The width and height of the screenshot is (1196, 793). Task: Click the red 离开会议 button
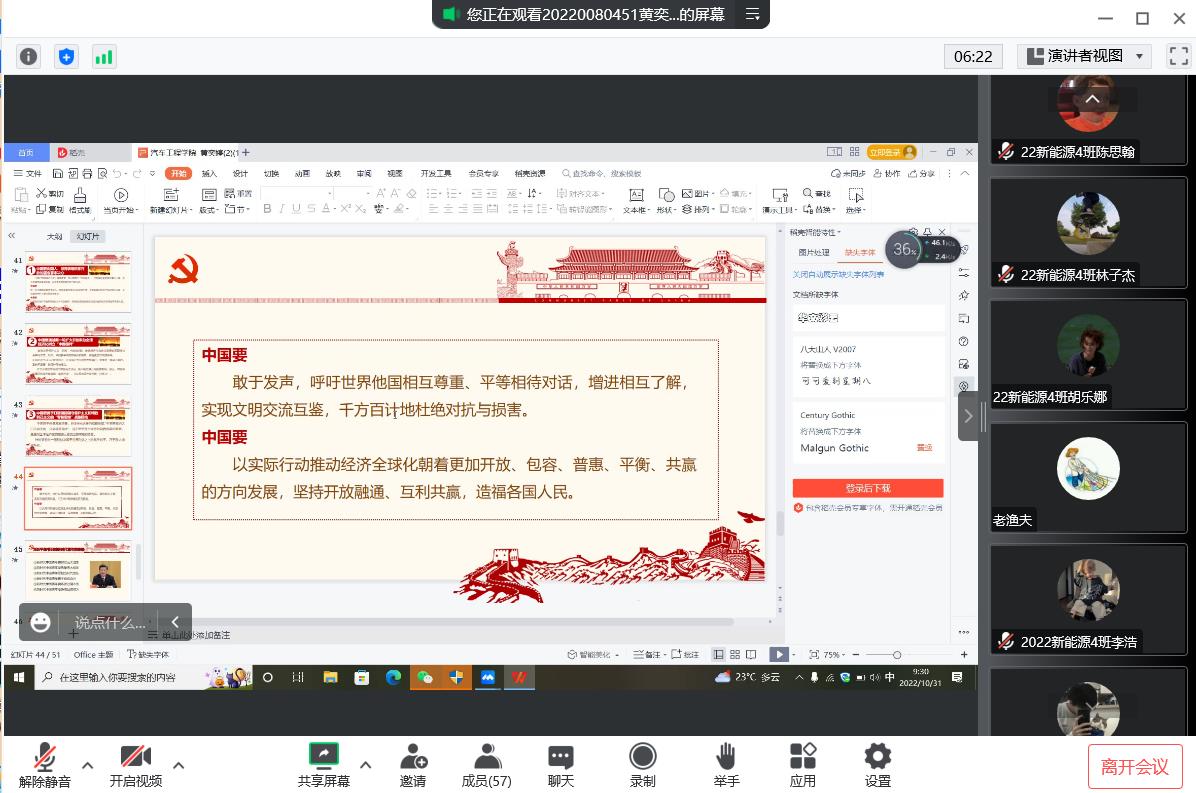1135,767
